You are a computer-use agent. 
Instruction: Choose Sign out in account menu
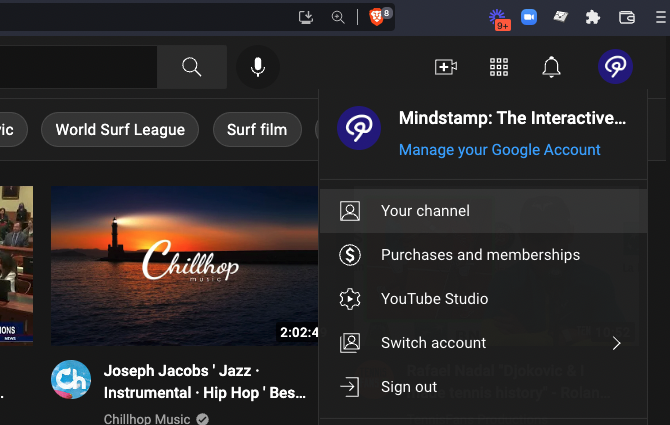tap(409, 387)
